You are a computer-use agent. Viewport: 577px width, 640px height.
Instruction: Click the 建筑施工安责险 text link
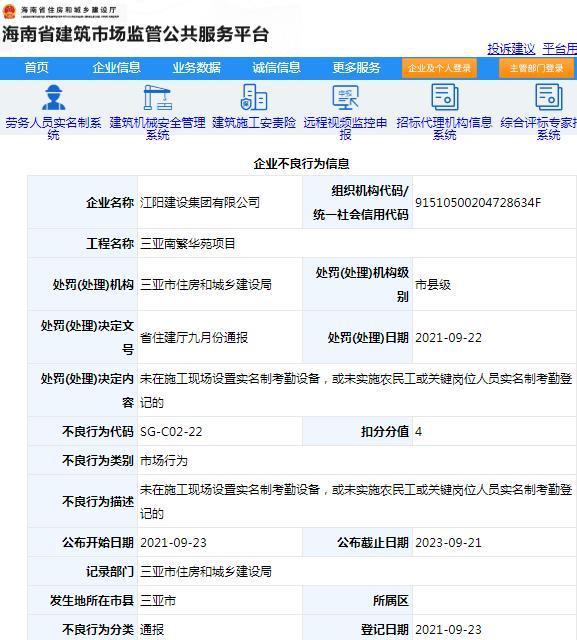pyautogui.click(x=254, y=122)
